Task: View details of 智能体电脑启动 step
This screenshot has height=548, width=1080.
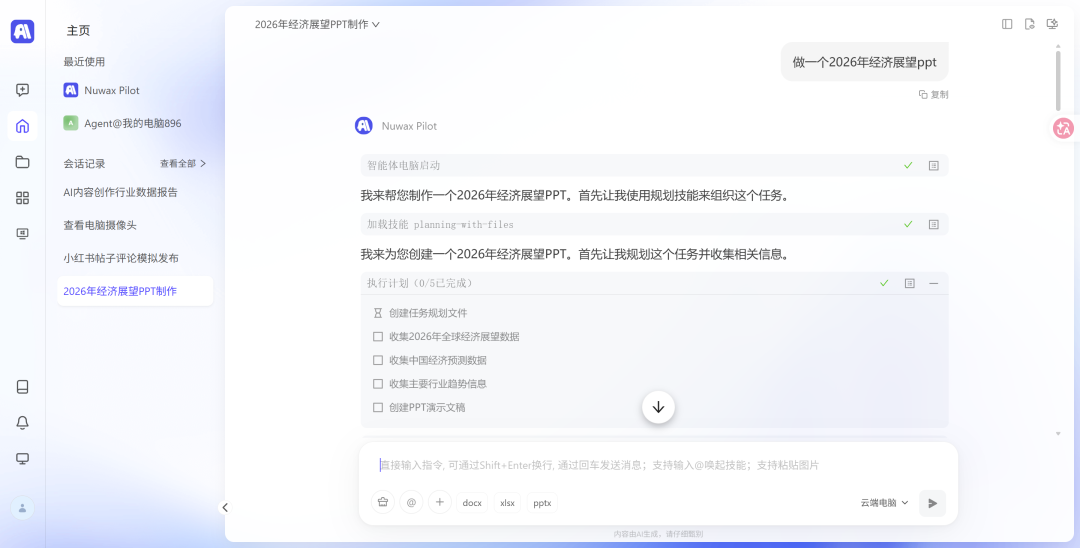Action: (934, 166)
